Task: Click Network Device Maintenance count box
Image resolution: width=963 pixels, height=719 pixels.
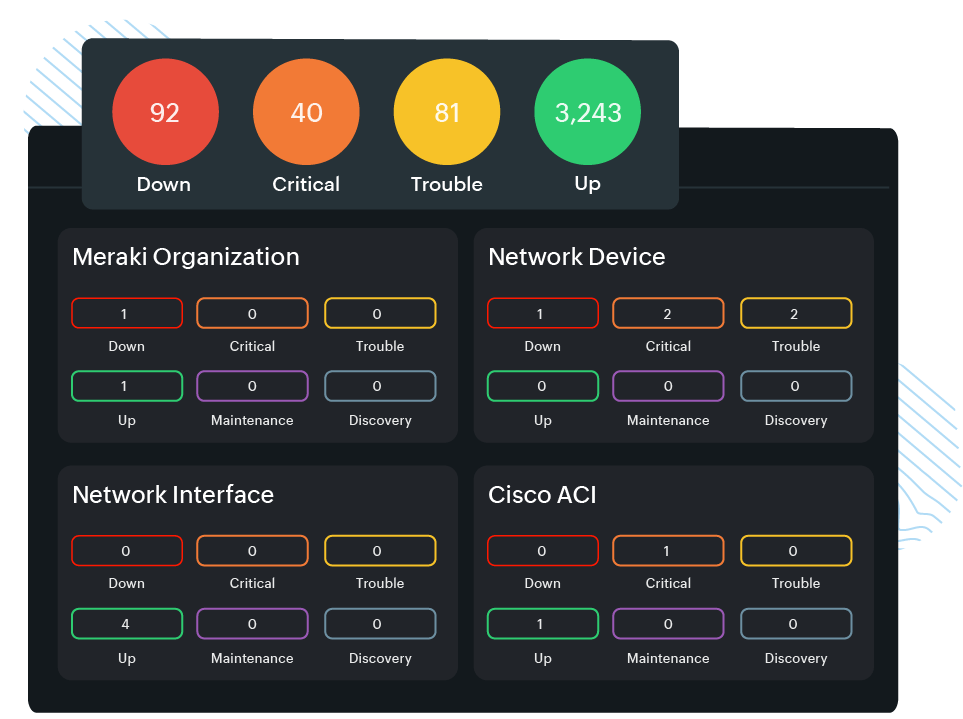Action: pyautogui.click(x=668, y=387)
